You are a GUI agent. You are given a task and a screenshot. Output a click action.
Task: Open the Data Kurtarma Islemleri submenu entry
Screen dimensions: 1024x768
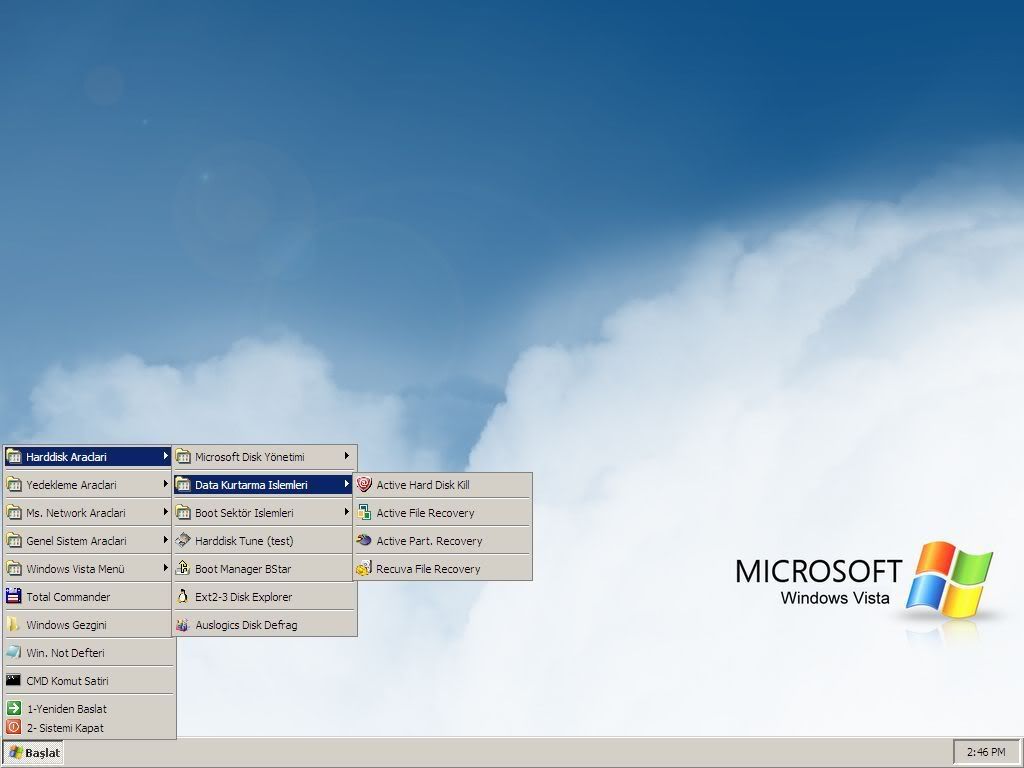(264, 485)
